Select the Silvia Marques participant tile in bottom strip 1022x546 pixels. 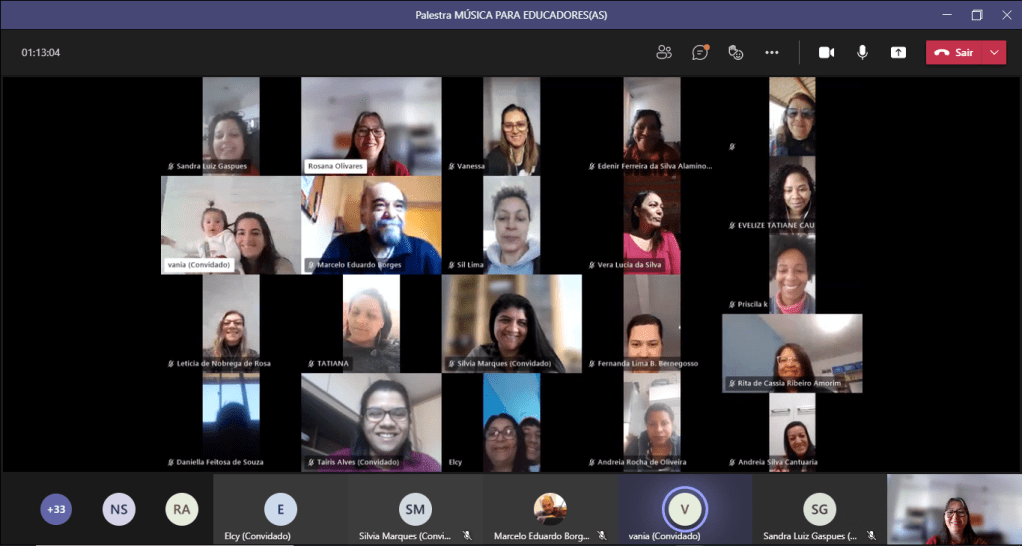click(x=415, y=510)
